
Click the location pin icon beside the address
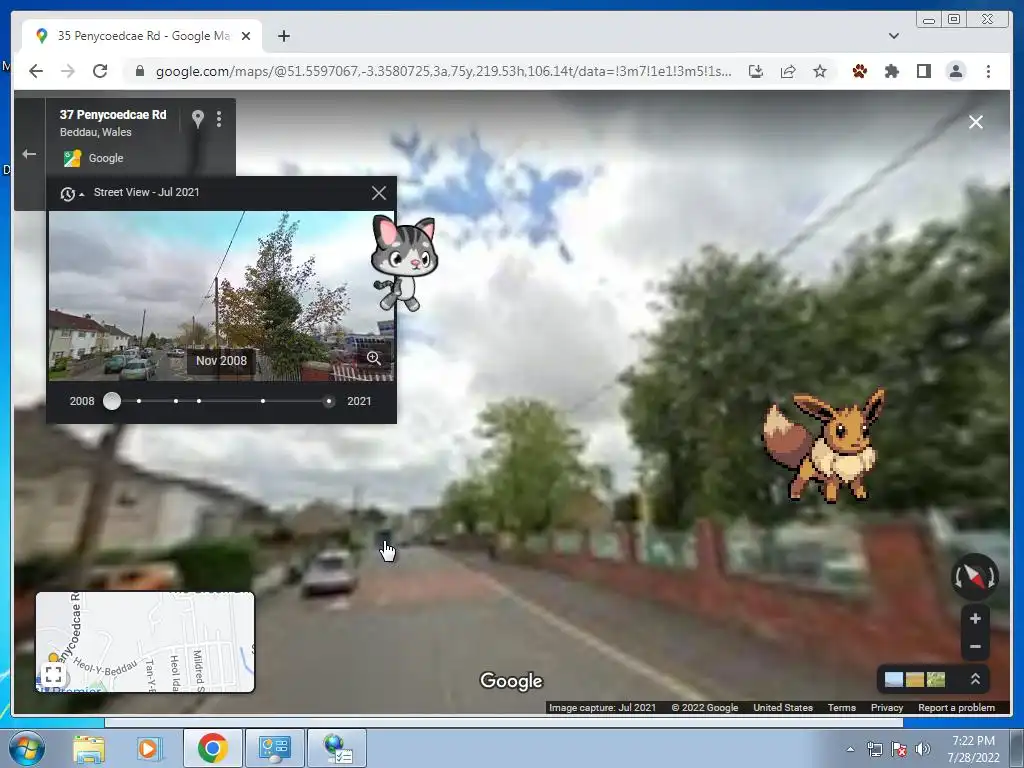[197, 118]
